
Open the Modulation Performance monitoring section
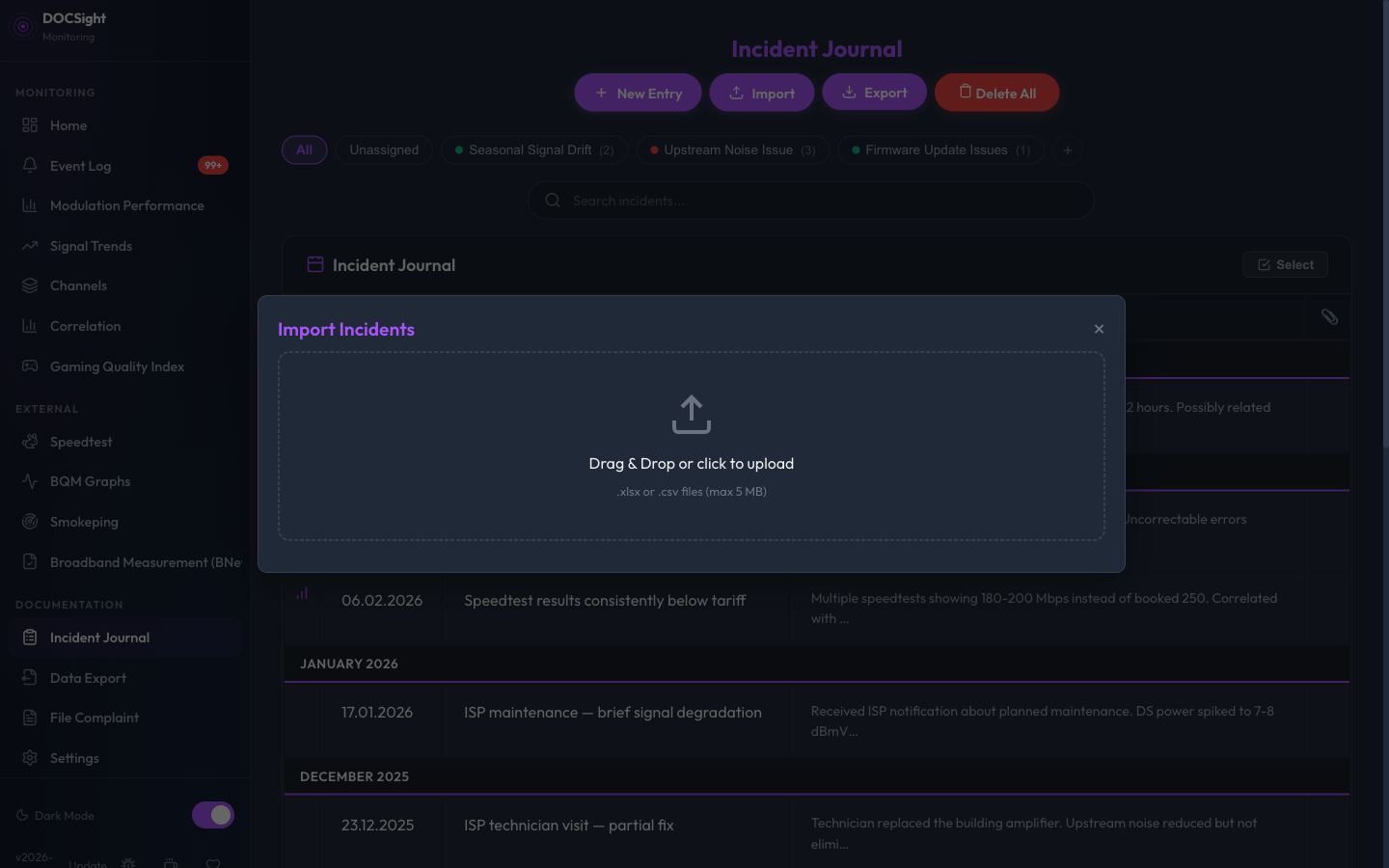(x=126, y=204)
